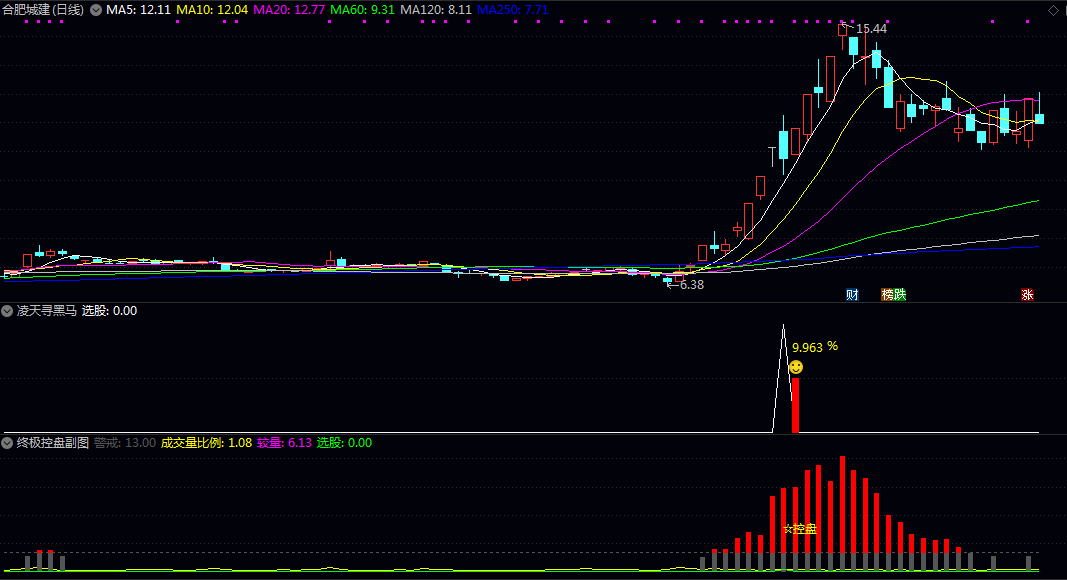1067x580 pixels.
Task: Select the MA10: 12.04 indicator label
Action: click(212, 10)
